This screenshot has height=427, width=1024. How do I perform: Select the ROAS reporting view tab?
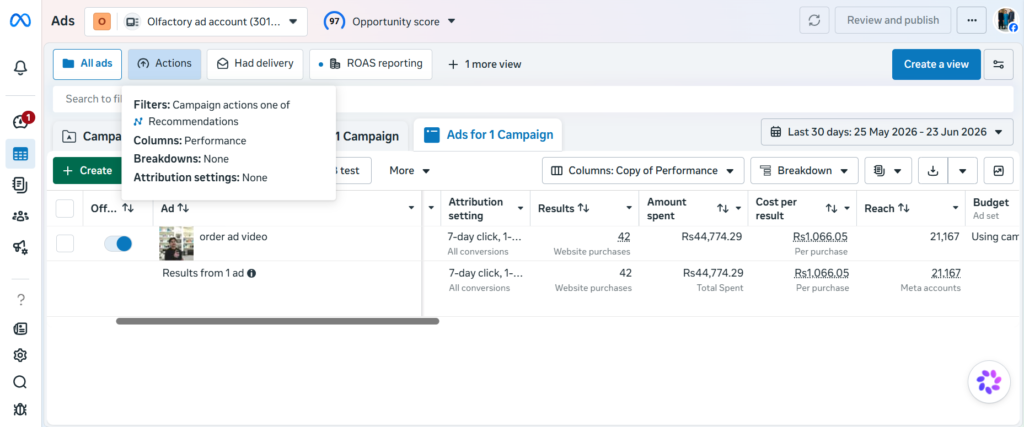click(x=370, y=64)
